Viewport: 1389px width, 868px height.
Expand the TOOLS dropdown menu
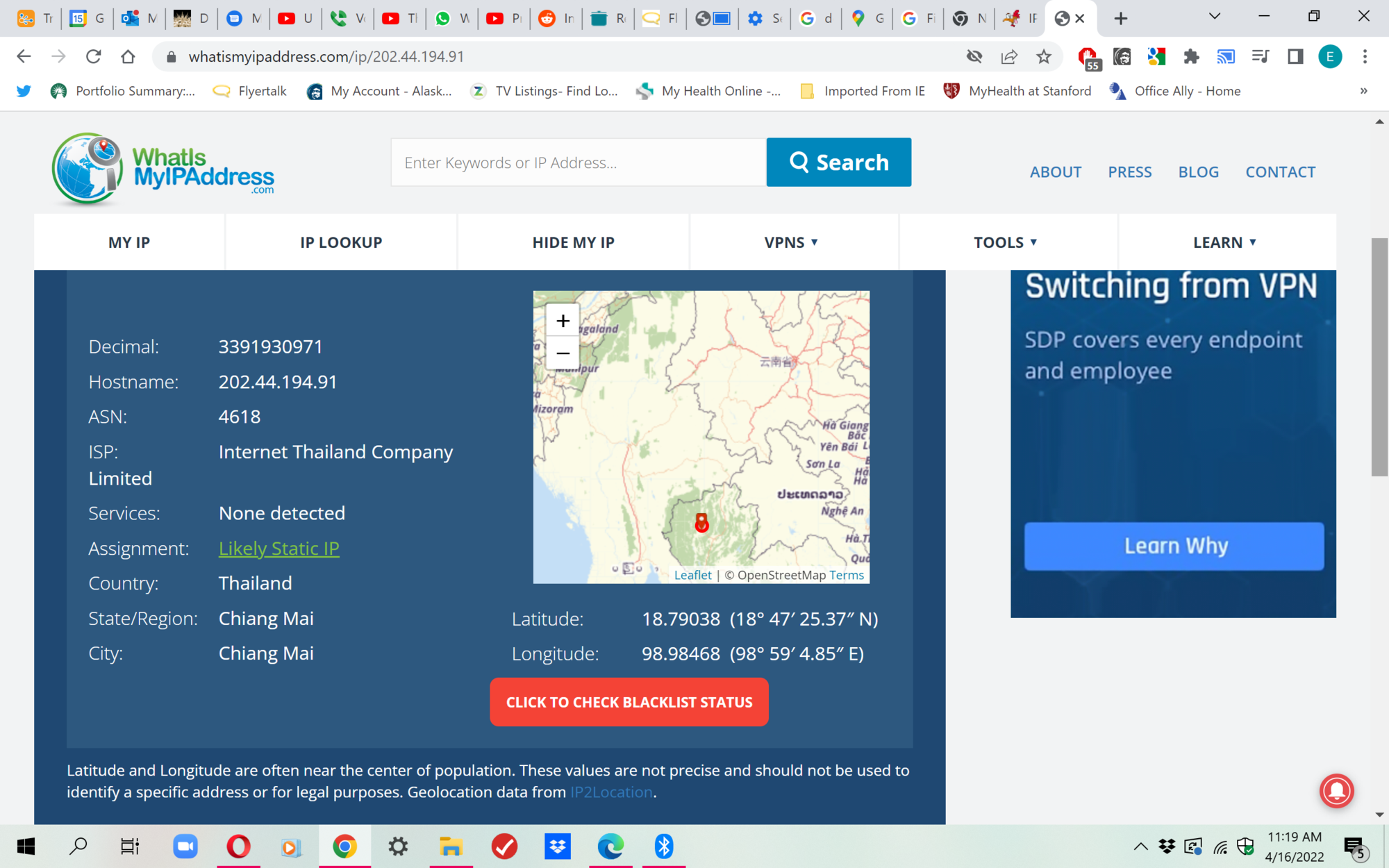pyautogui.click(x=1005, y=242)
